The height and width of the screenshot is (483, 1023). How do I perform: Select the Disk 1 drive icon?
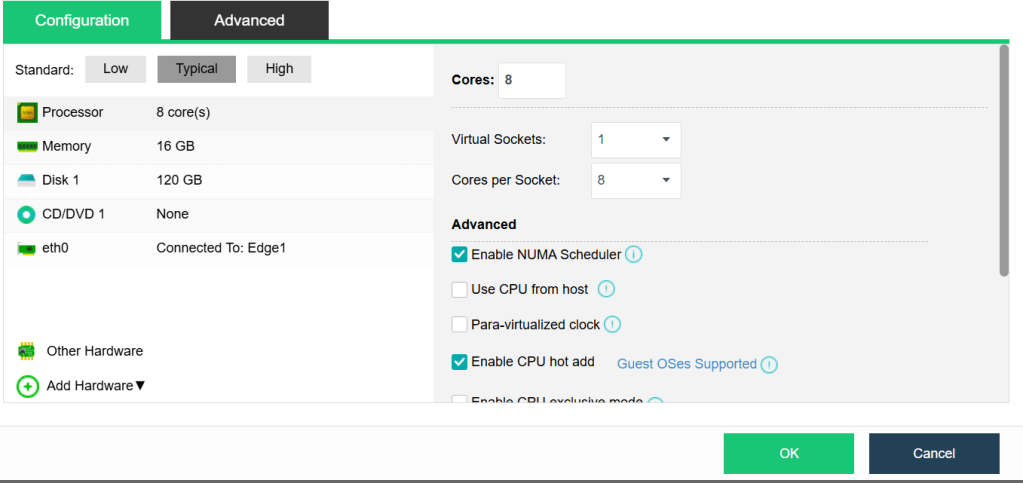[27, 181]
